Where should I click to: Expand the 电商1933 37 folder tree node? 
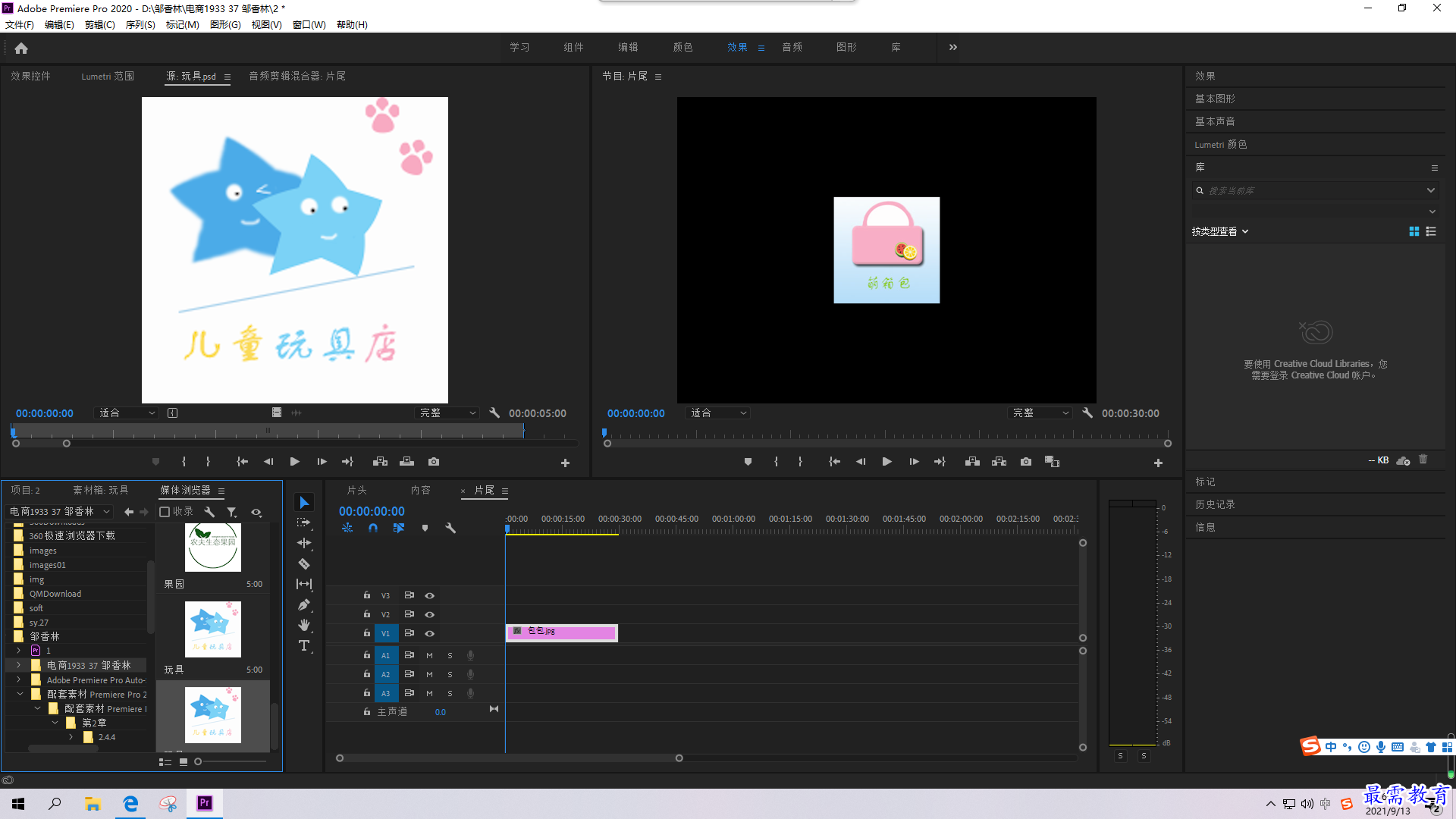click(x=18, y=665)
